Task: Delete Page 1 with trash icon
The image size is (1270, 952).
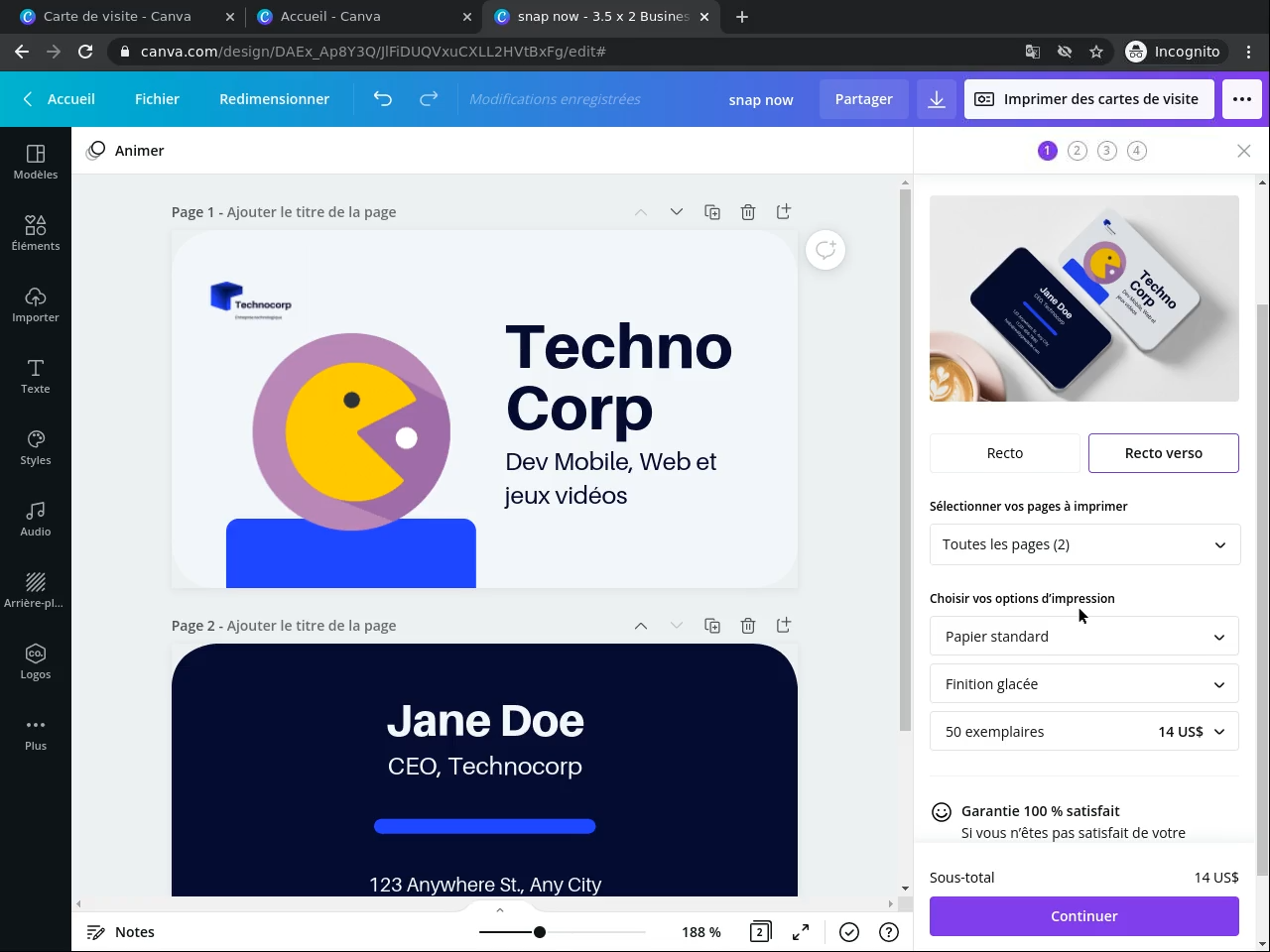Action: click(x=748, y=212)
